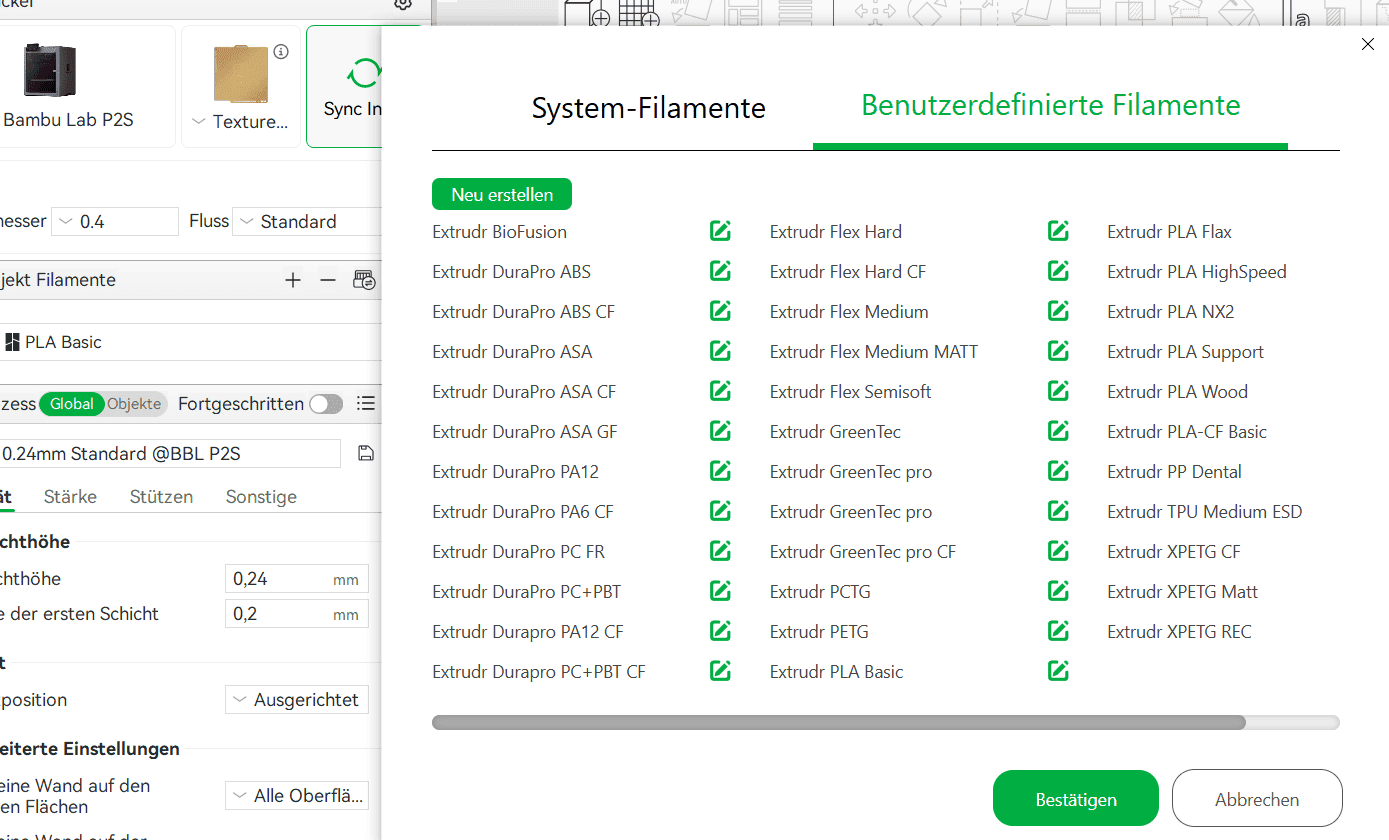The height and width of the screenshot is (840, 1389).
Task: Open edit icon for Extrudr Flex Medium
Action: (1058, 311)
